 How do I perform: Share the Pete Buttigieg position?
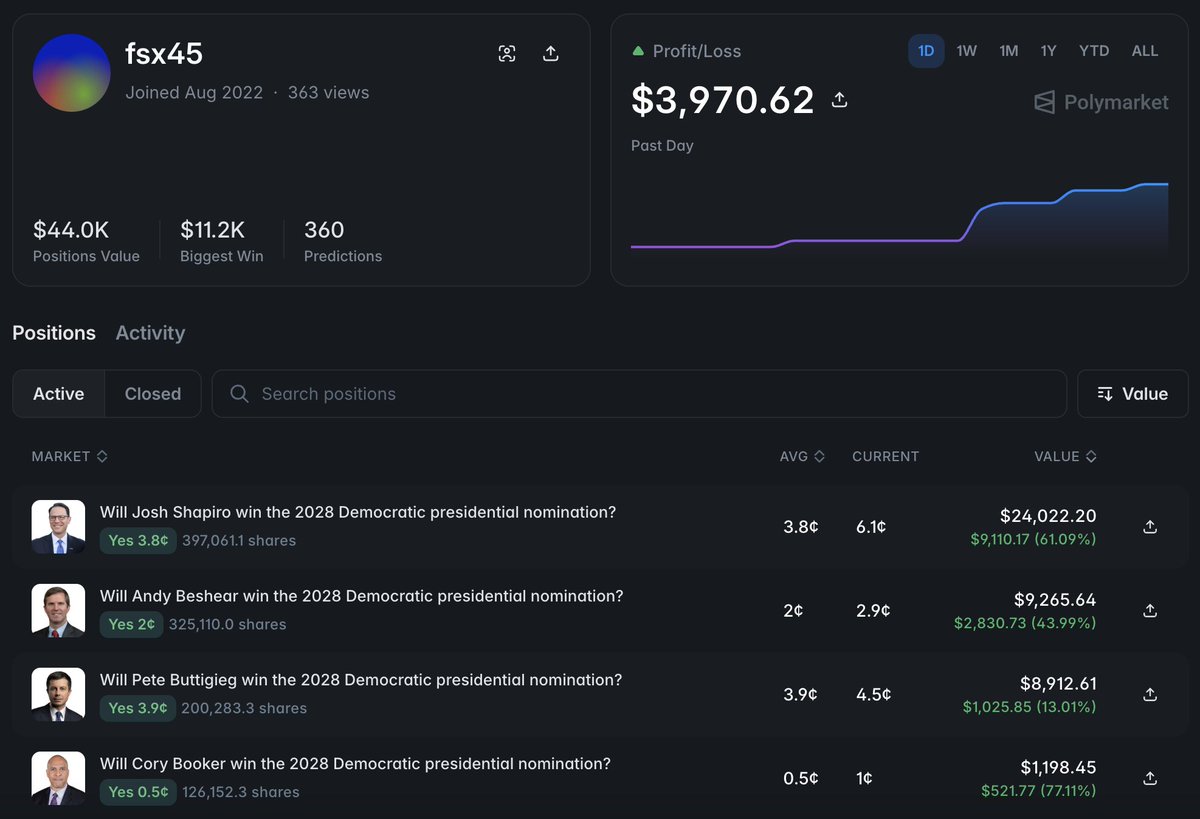click(x=1150, y=694)
